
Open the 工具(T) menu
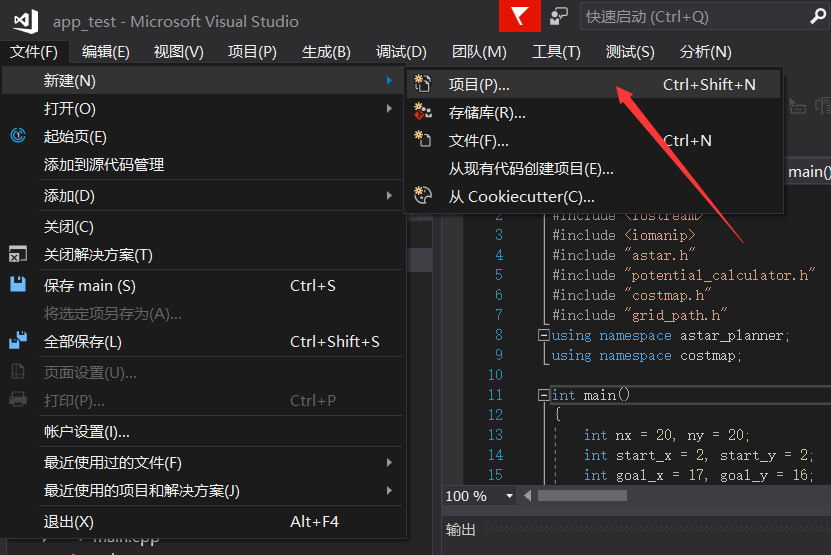click(x=556, y=52)
